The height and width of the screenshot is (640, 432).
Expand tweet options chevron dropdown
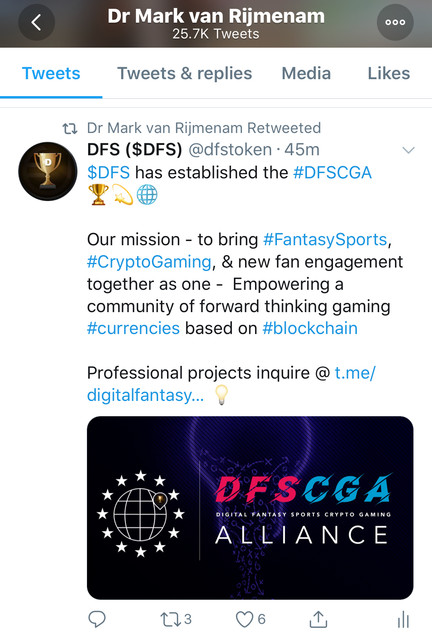[x=408, y=150]
